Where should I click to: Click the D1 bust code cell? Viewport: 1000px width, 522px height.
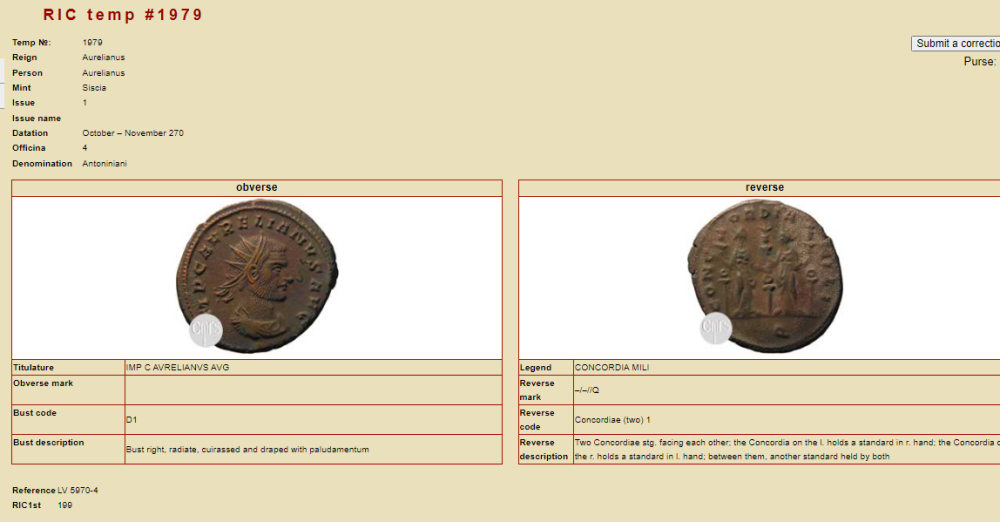132,420
